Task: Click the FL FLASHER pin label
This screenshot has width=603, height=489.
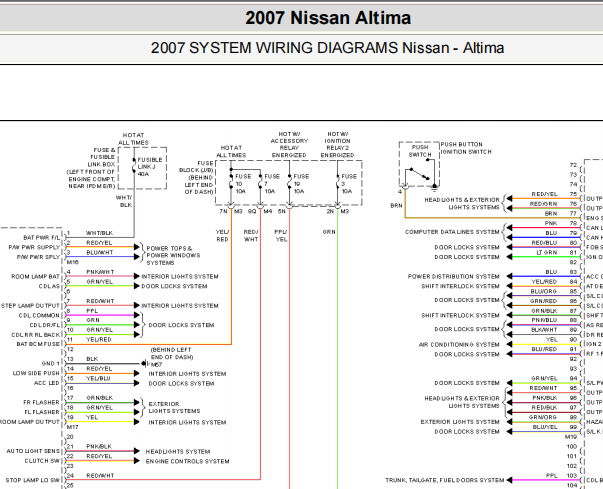Action: [x=42, y=412]
